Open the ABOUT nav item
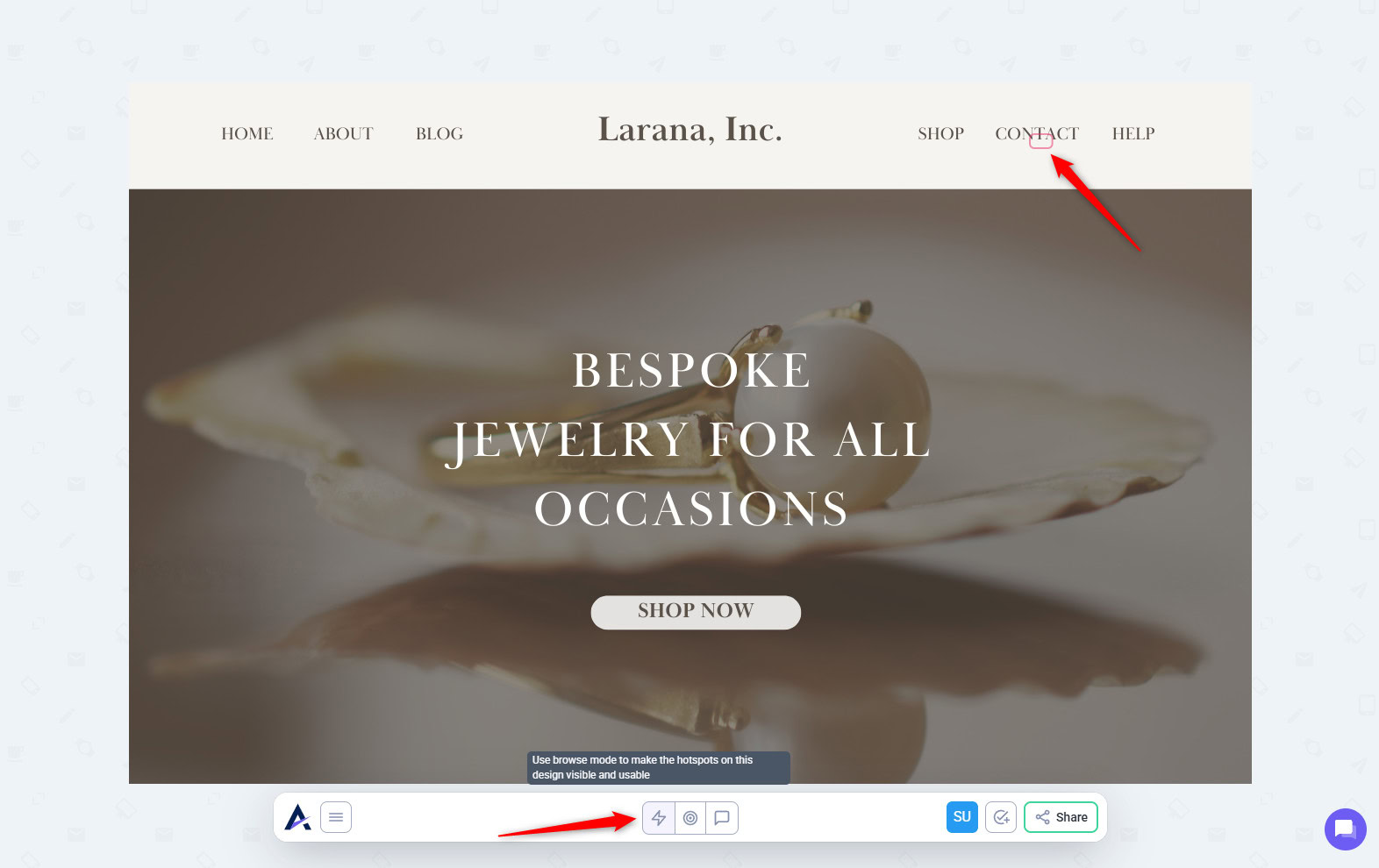Image resolution: width=1379 pixels, height=868 pixels. coord(343,133)
